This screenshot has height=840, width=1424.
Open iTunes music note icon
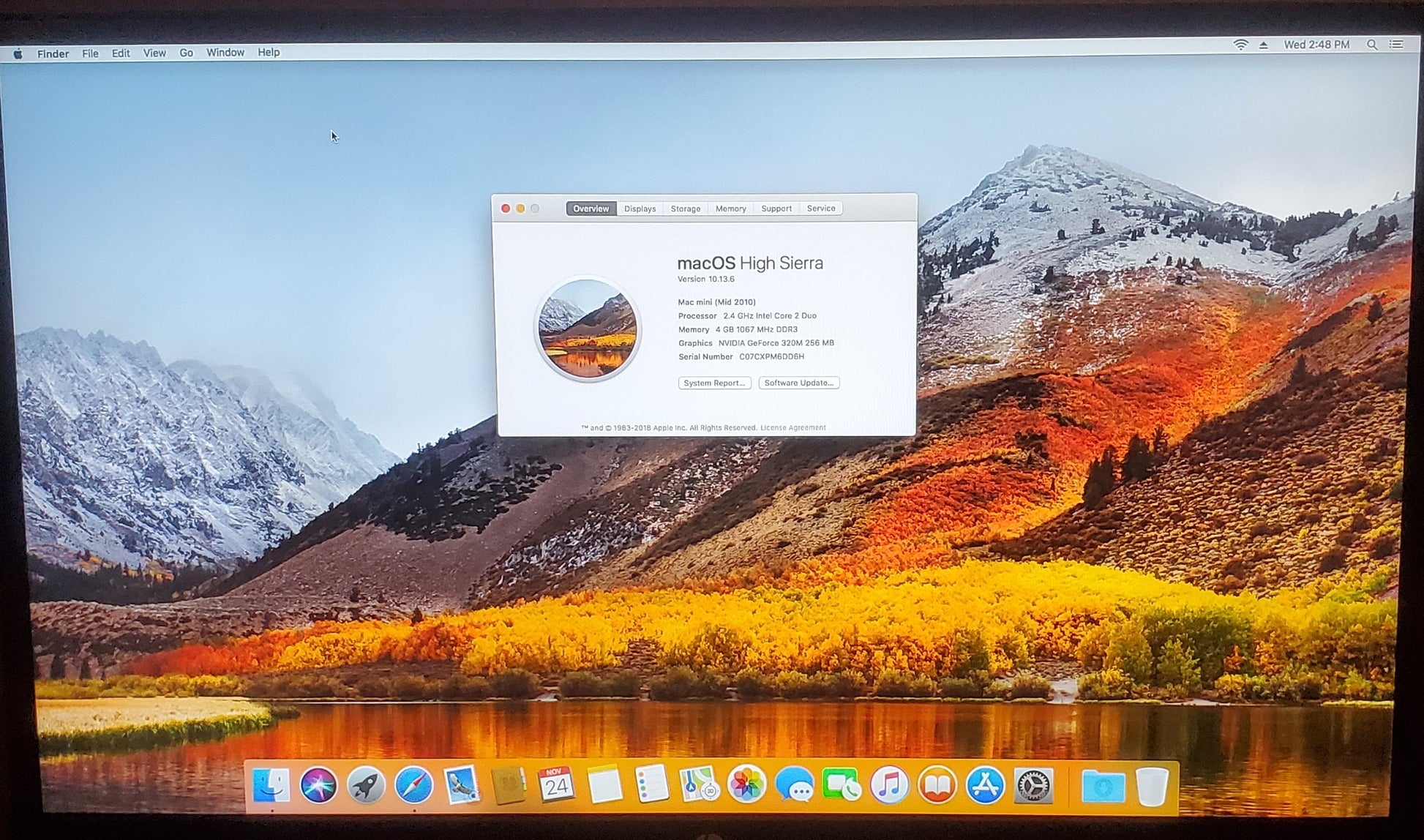(x=889, y=785)
